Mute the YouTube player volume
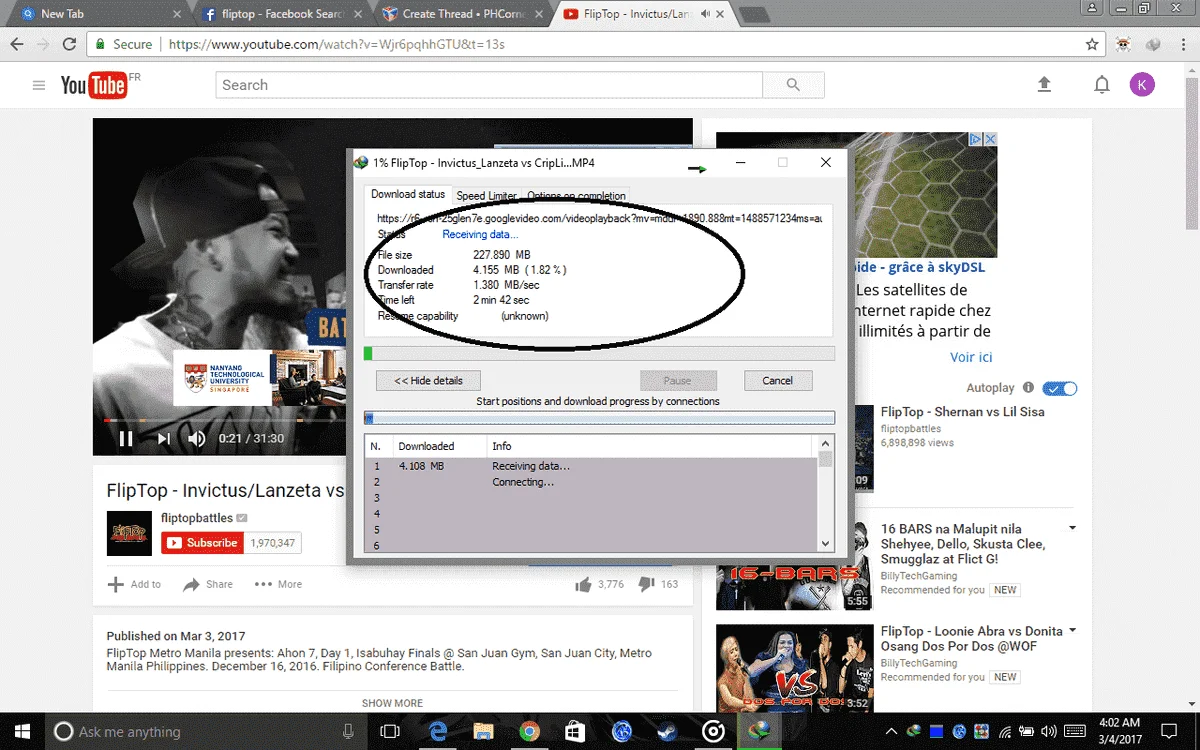1200x750 pixels. [197, 438]
